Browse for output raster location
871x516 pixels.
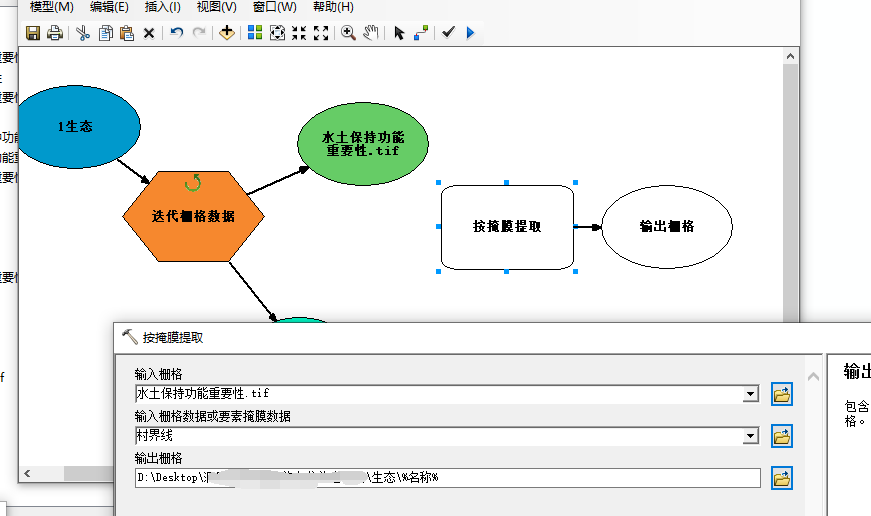[782, 478]
